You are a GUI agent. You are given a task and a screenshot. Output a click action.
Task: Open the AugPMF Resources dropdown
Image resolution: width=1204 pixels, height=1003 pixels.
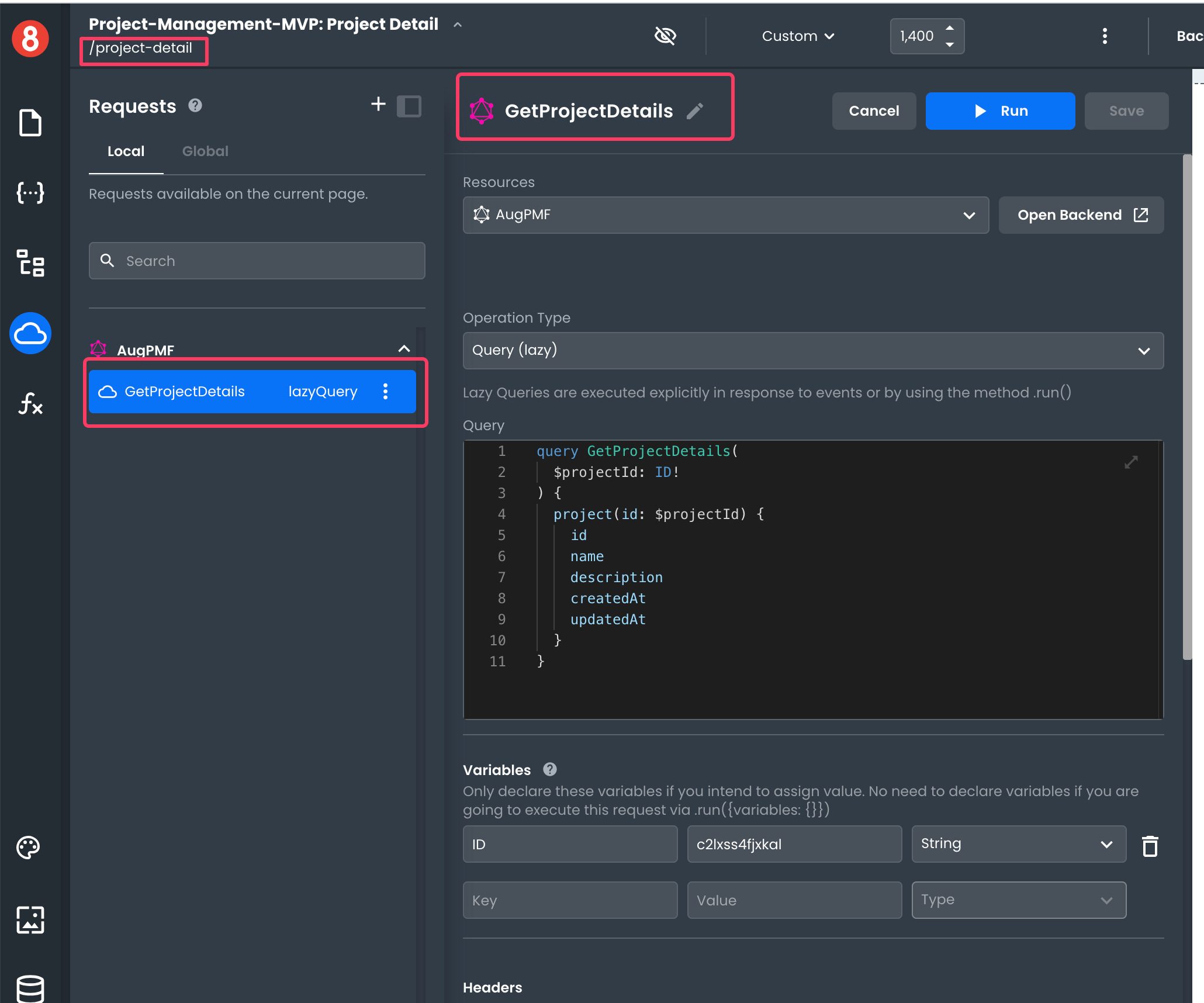(x=725, y=215)
